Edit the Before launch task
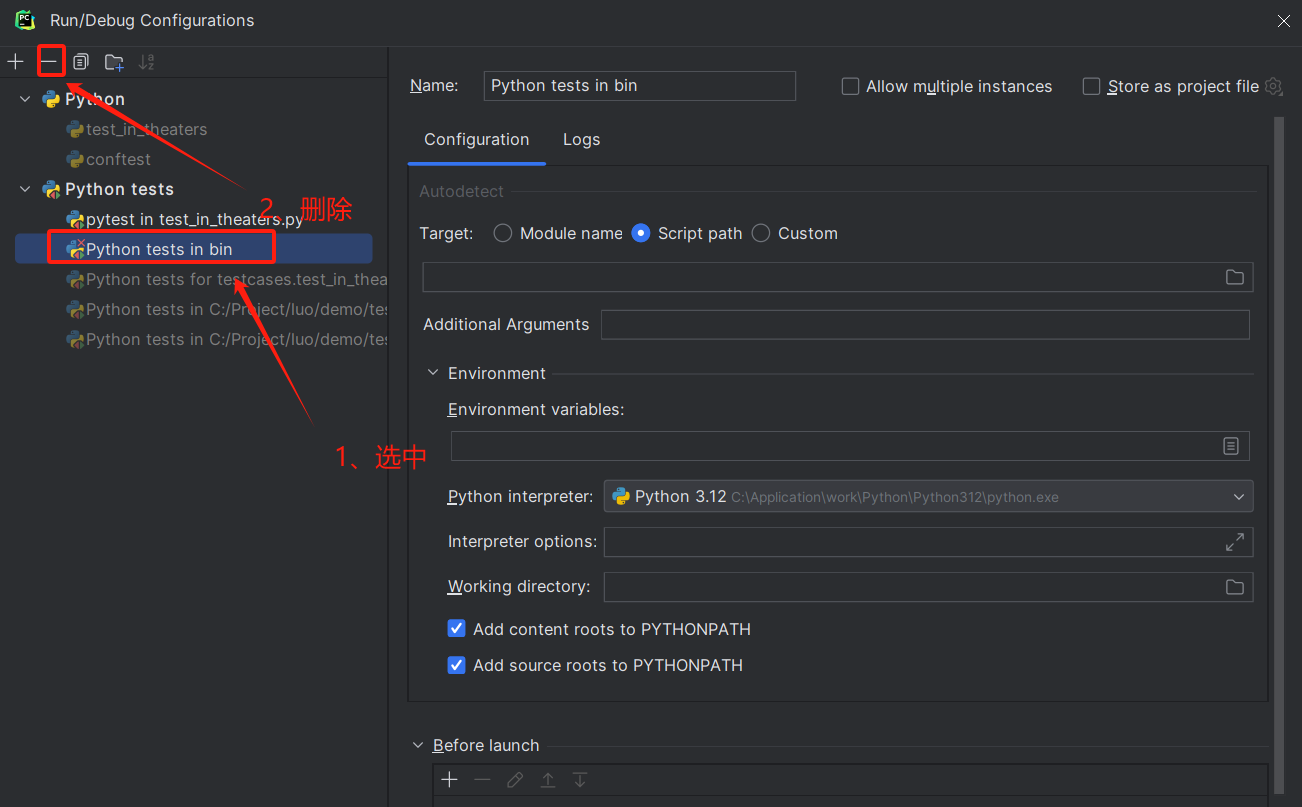This screenshot has width=1302, height=807. (515, 780)
